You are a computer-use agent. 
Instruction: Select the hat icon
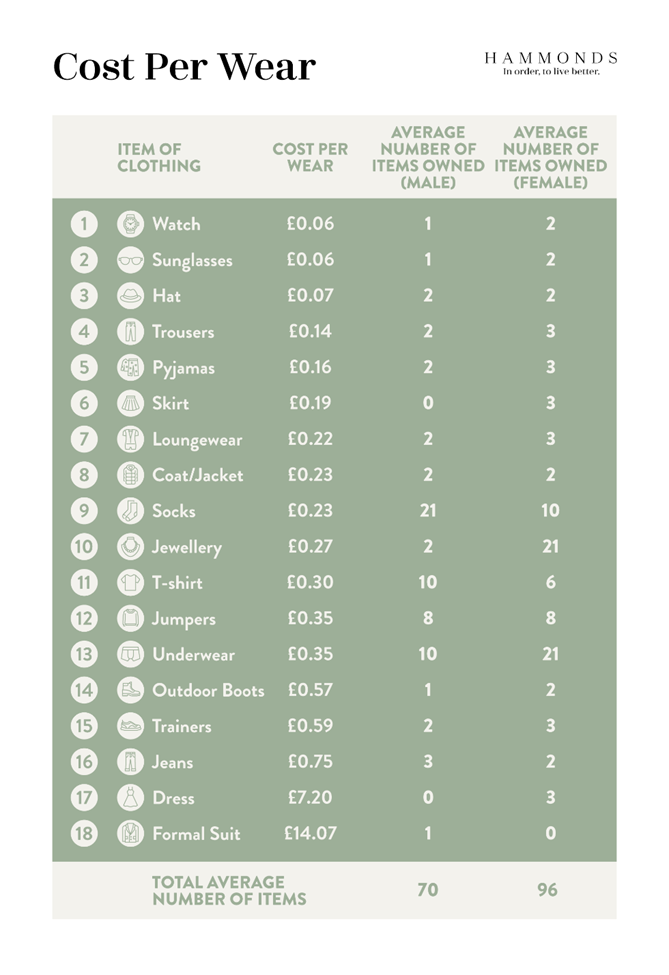(x=130, y=296)
